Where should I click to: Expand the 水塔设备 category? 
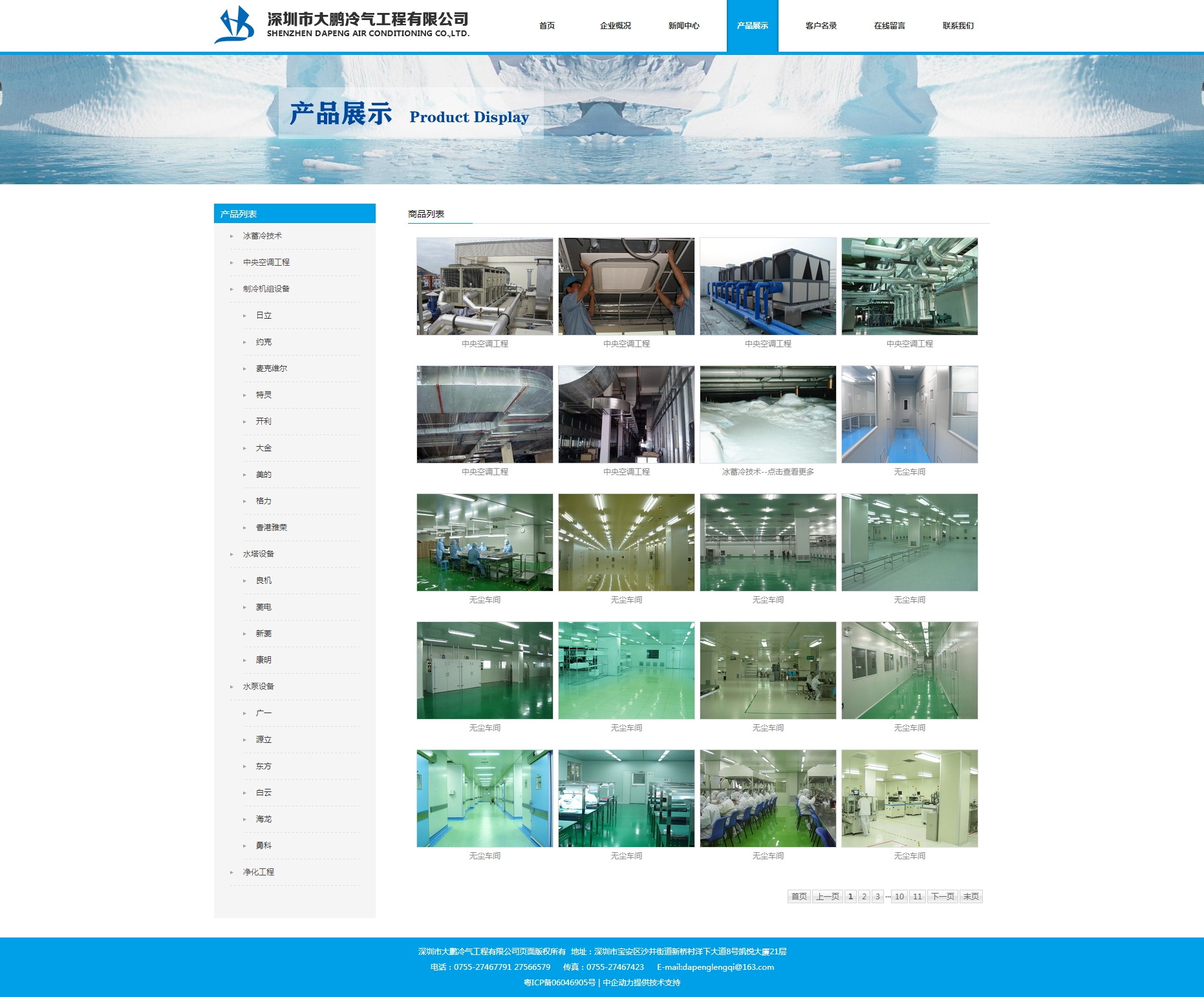point(259,554)
